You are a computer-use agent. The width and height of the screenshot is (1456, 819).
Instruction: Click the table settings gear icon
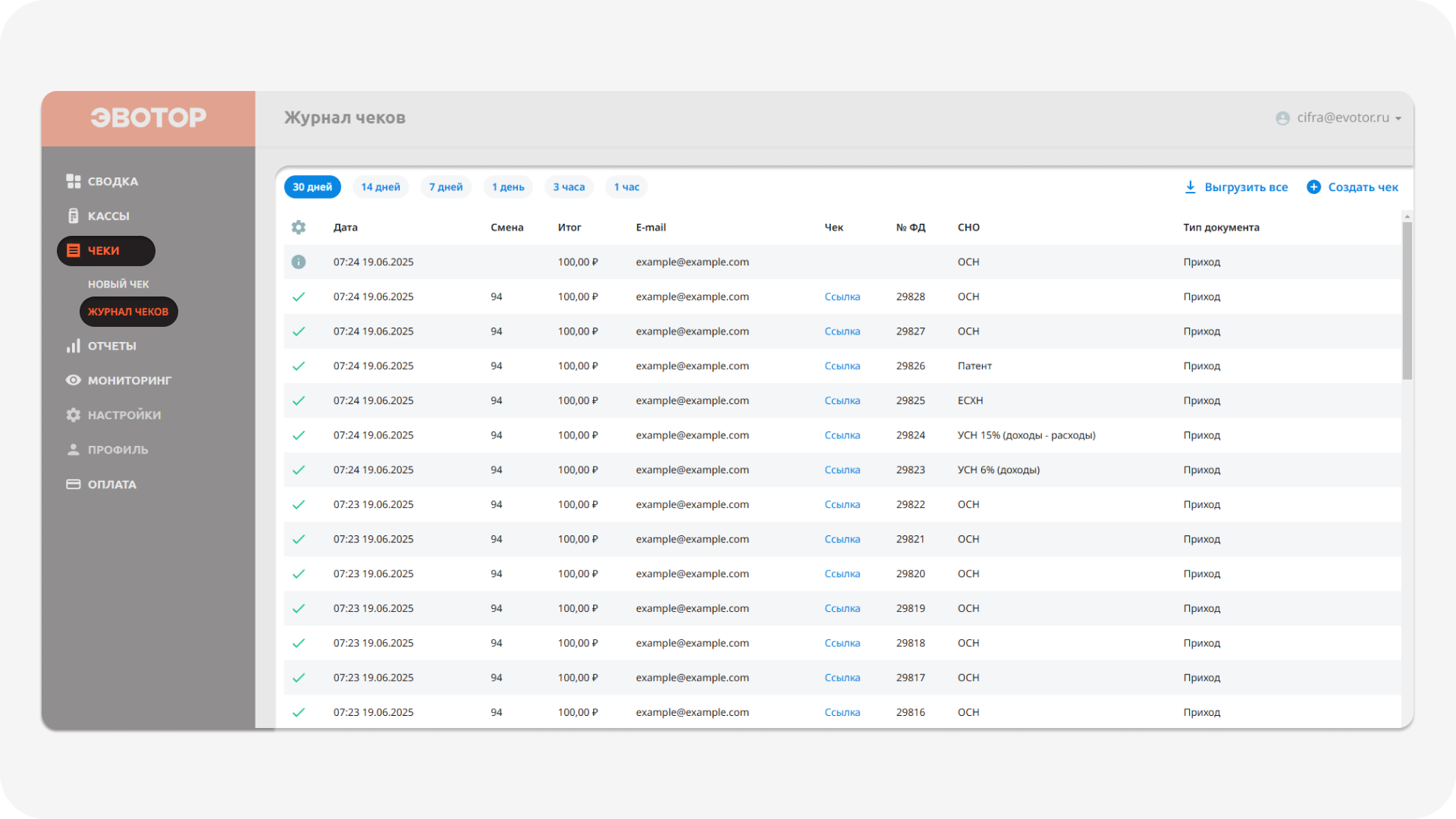299,227
